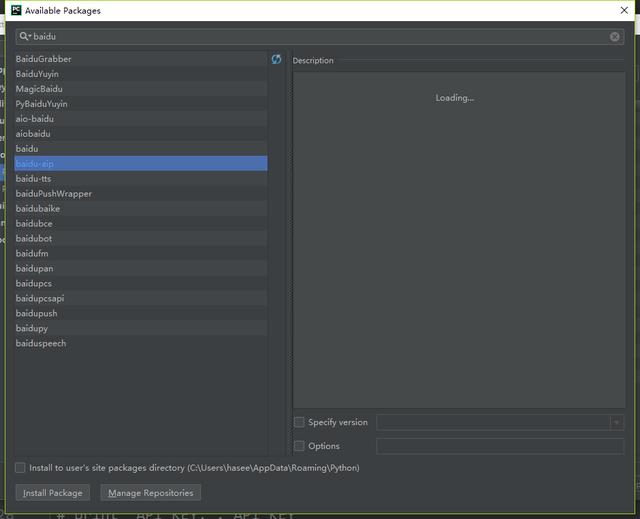Image resolution: width=640 pixels, height=519 pixels.
Task: Select the aio-baidu package
Action: 141,119
